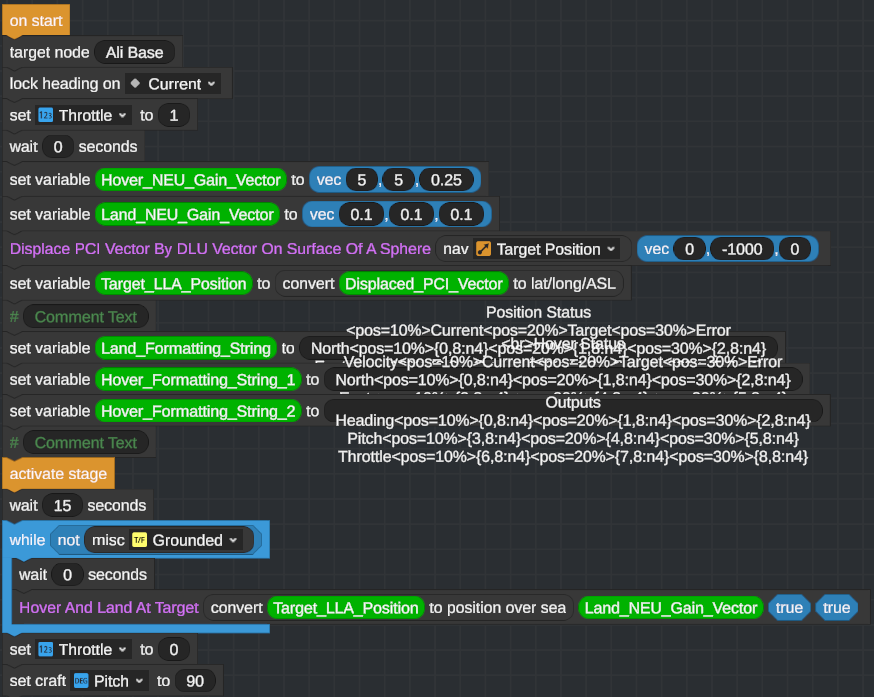Select the Hover_Formatting_String_2 variable pill
874x697 pixels.
point(198,412)
